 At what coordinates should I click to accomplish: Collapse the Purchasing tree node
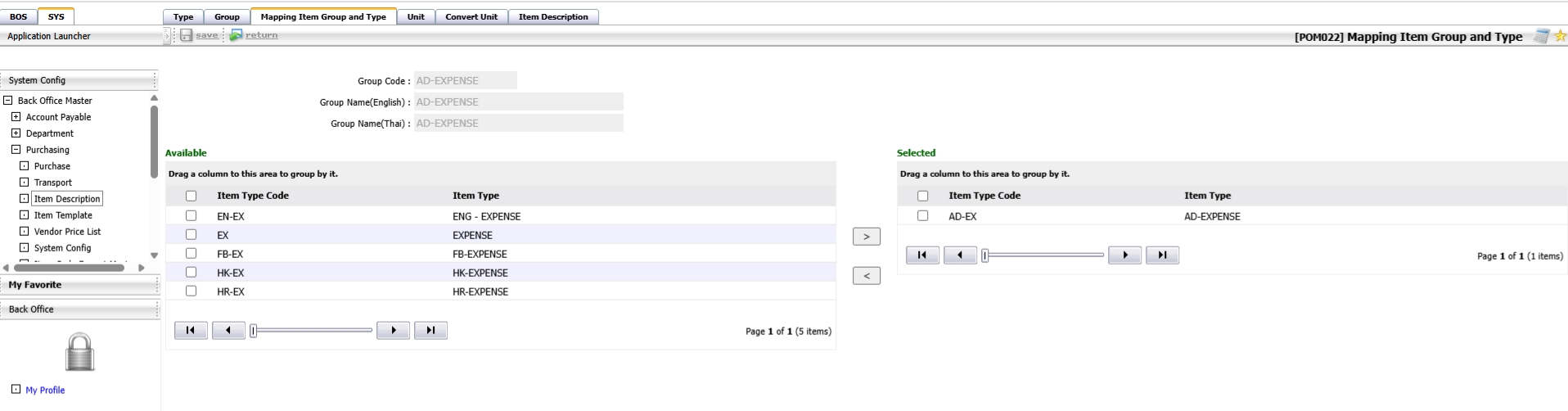click(16, 150)
